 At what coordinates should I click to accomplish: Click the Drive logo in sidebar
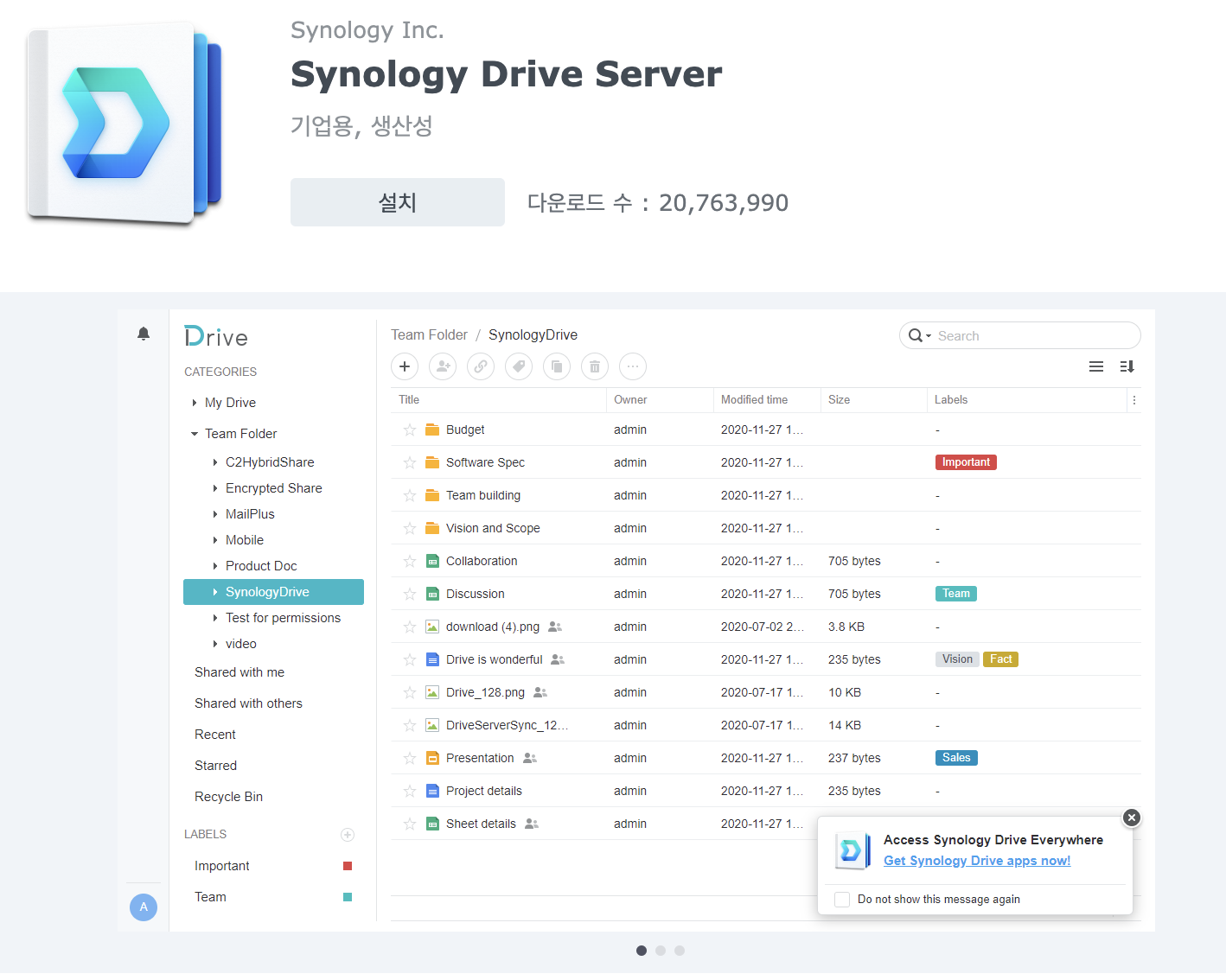(216, 336)
